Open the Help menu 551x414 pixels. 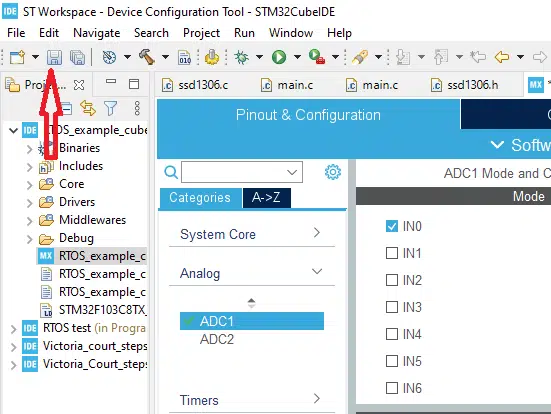(x=339, y=33)
